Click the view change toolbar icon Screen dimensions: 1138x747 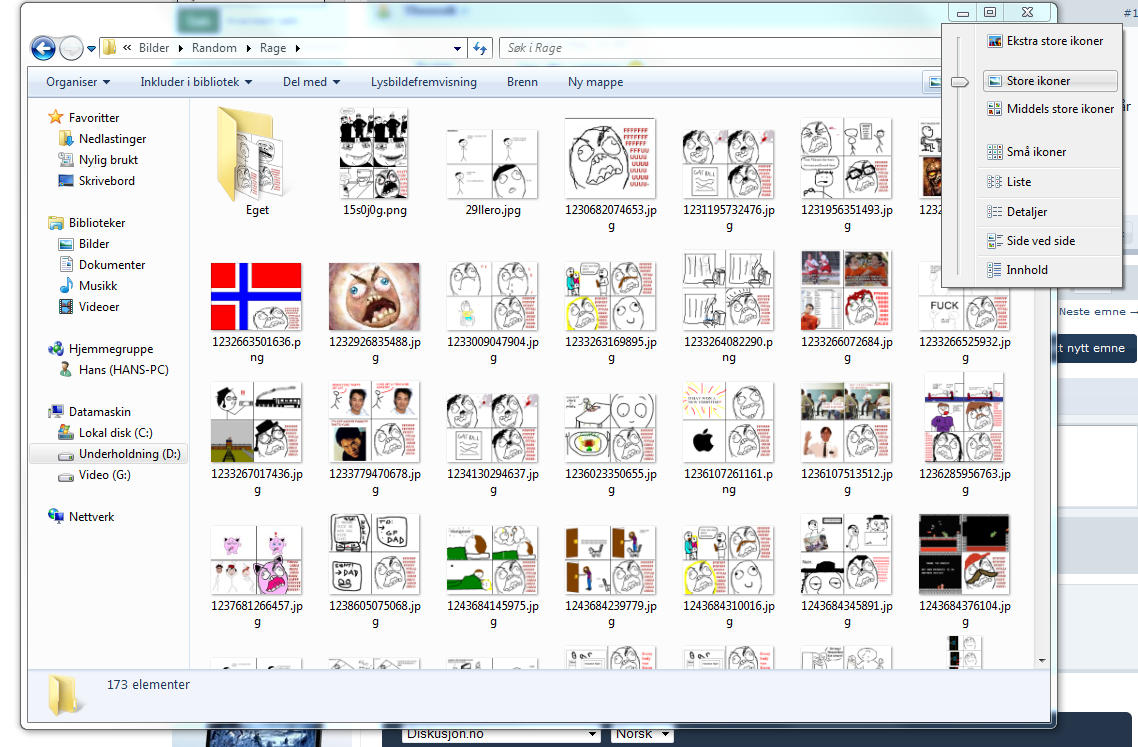click(933, 82)
